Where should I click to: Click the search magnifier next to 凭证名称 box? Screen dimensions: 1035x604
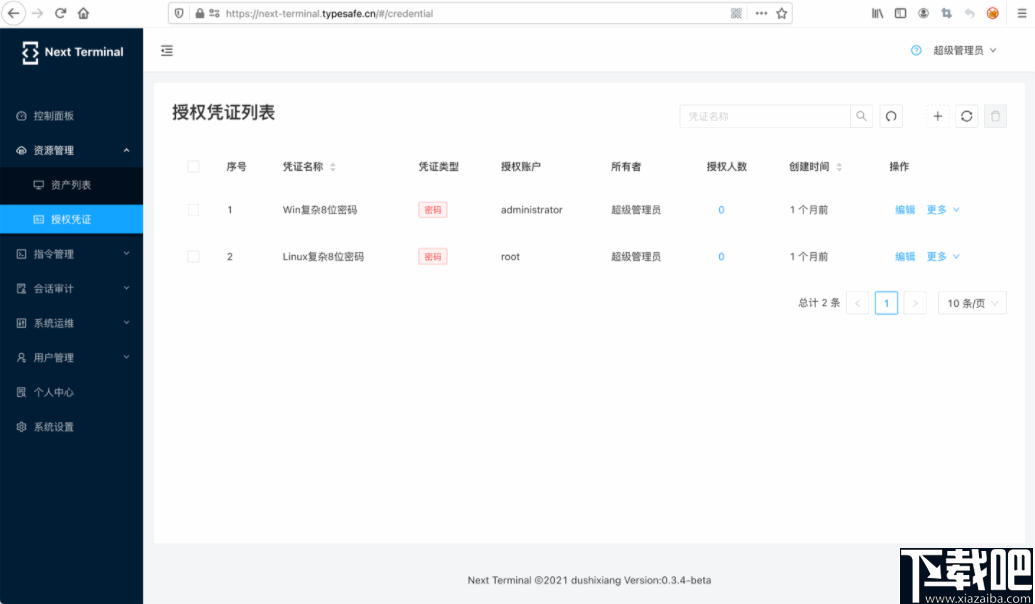coord(861,116)
